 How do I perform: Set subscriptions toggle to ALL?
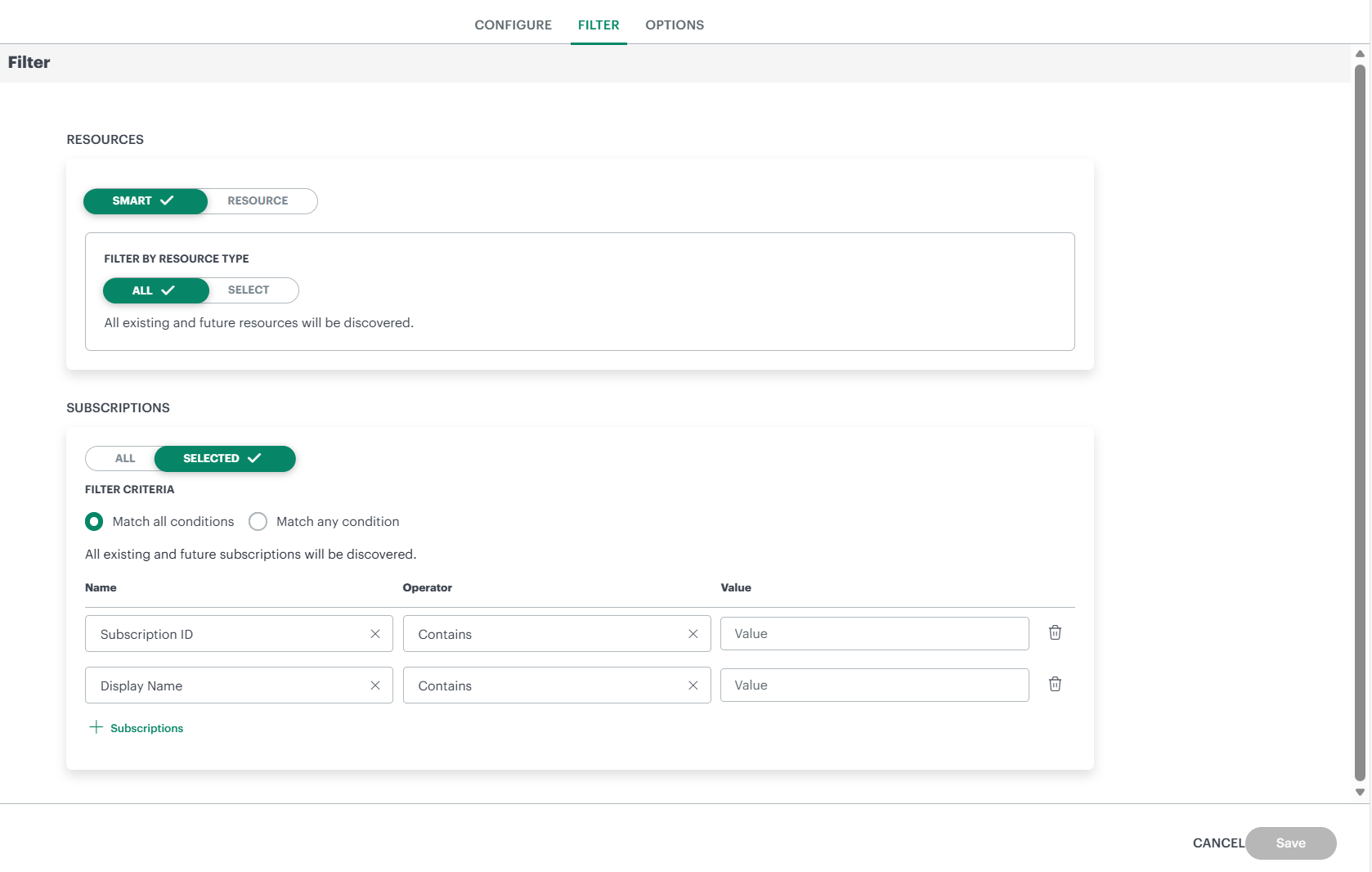(x=124, y=459)
